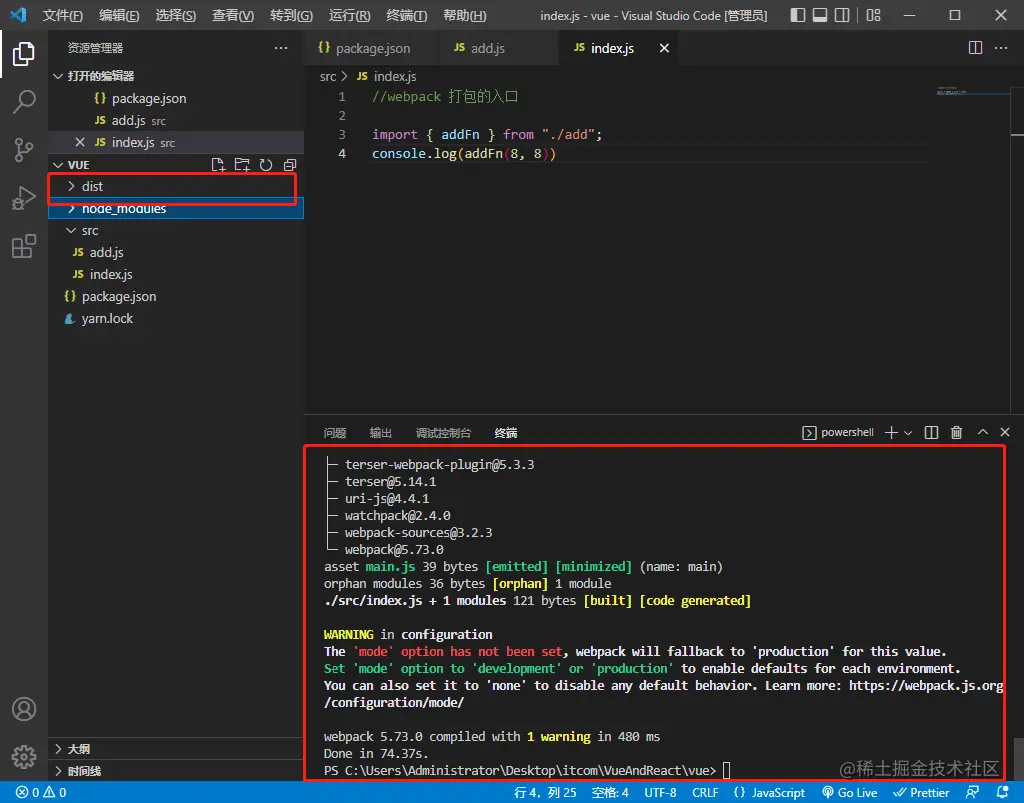Click Go Live in status bar

pos(849,793)
